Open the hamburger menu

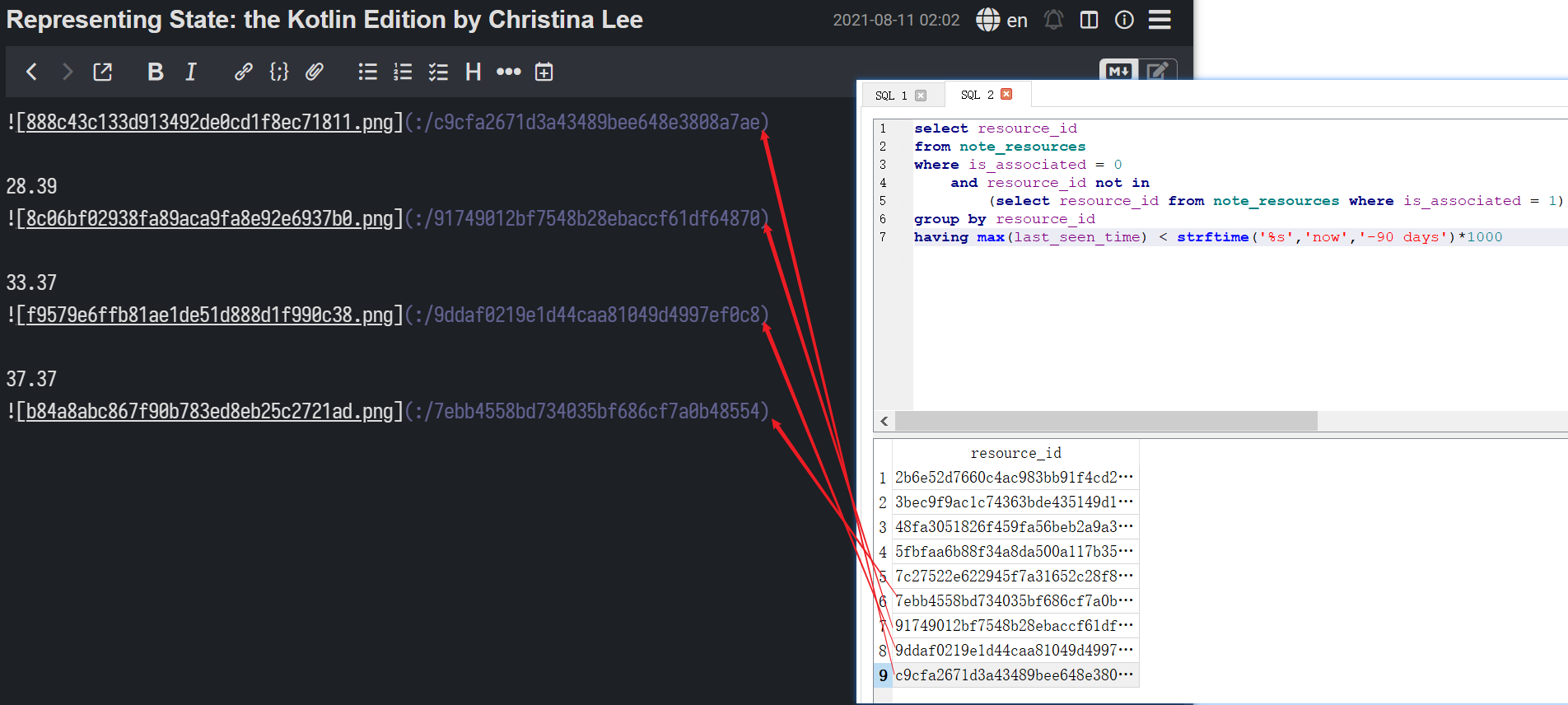click(1160, 20)
